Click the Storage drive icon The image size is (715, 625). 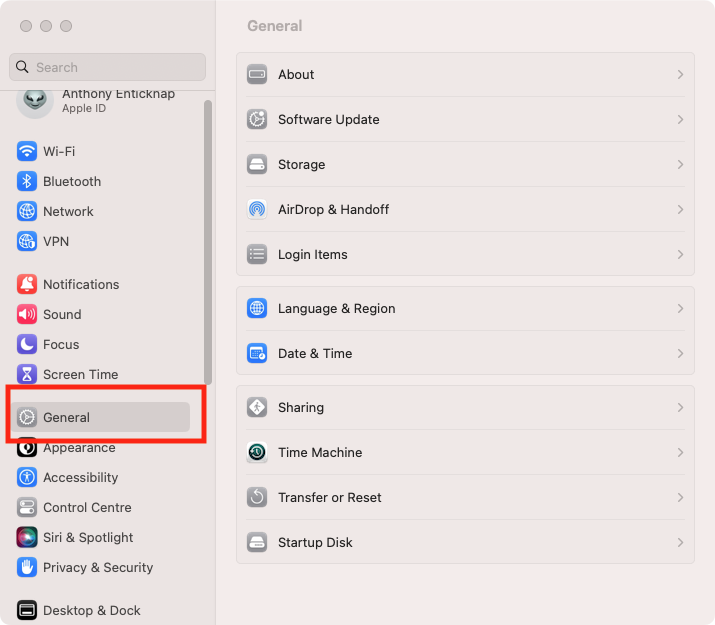click(257, 165)
